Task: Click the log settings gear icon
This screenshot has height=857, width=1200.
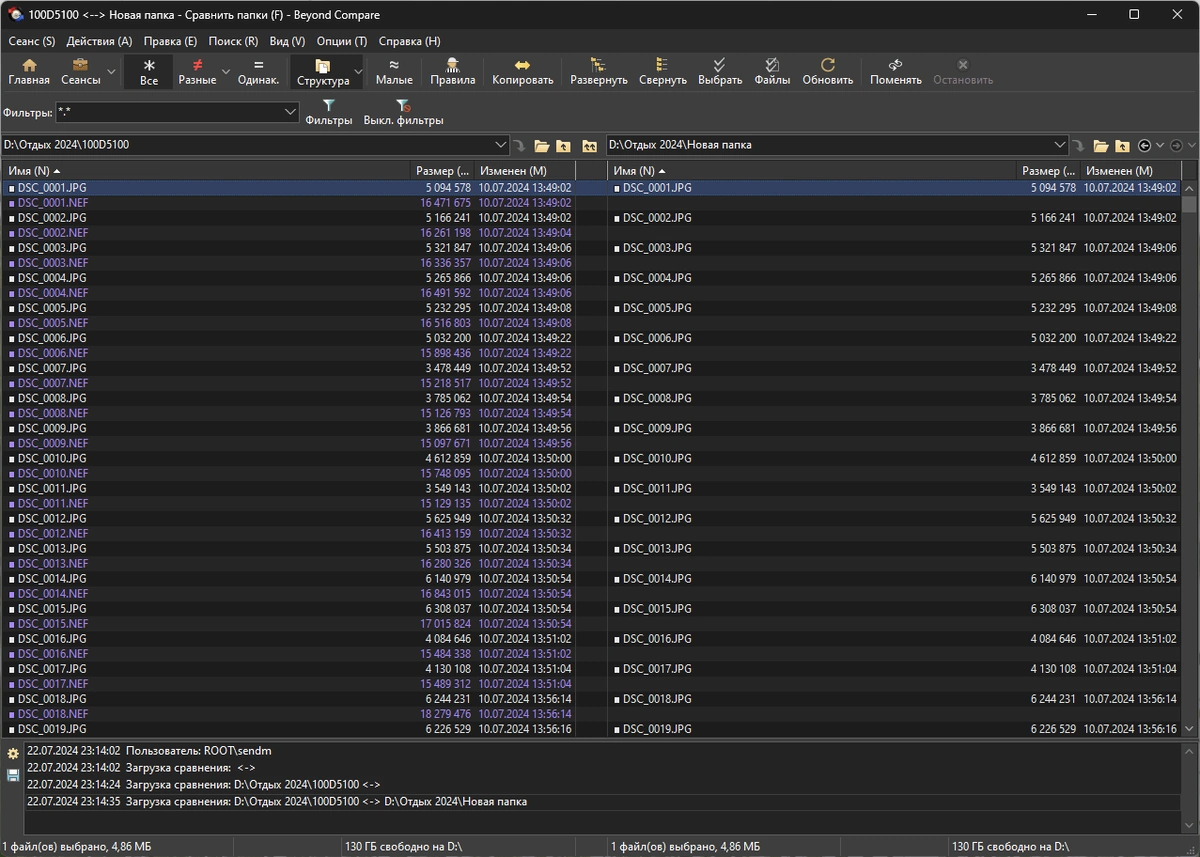Action: pos(13,753)
